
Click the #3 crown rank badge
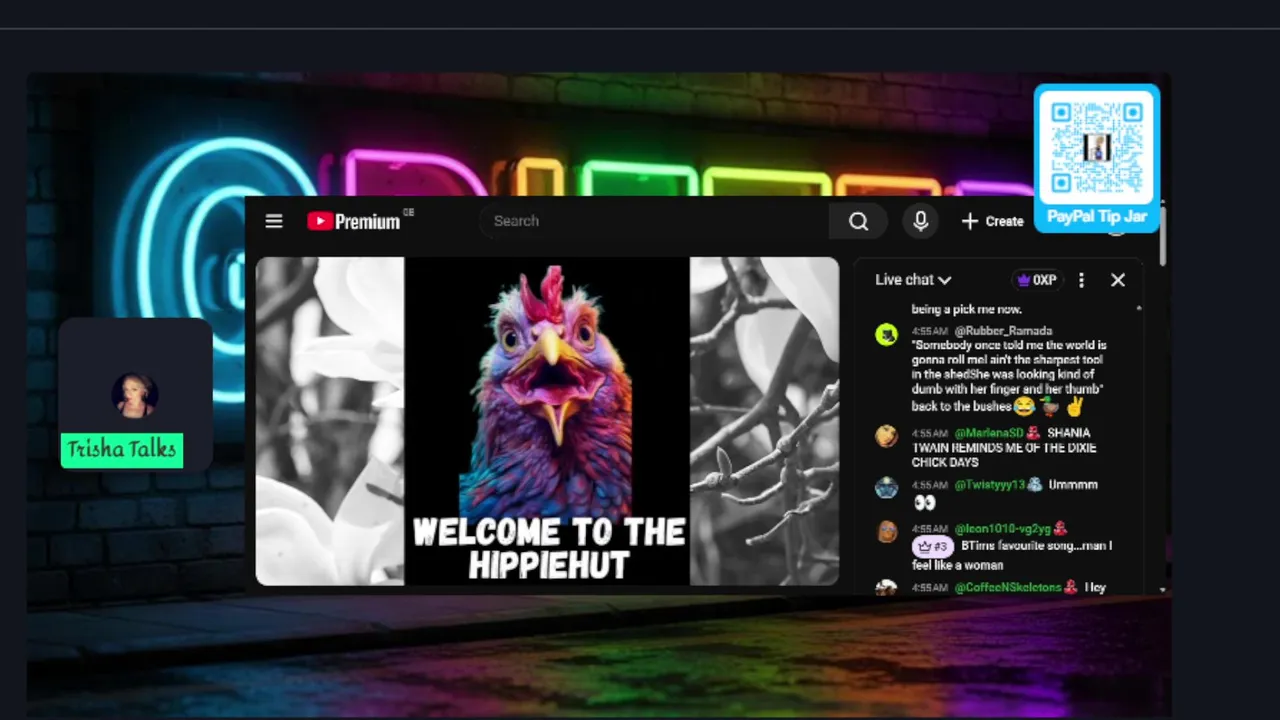pyautogui.click(x=933, y=547)
